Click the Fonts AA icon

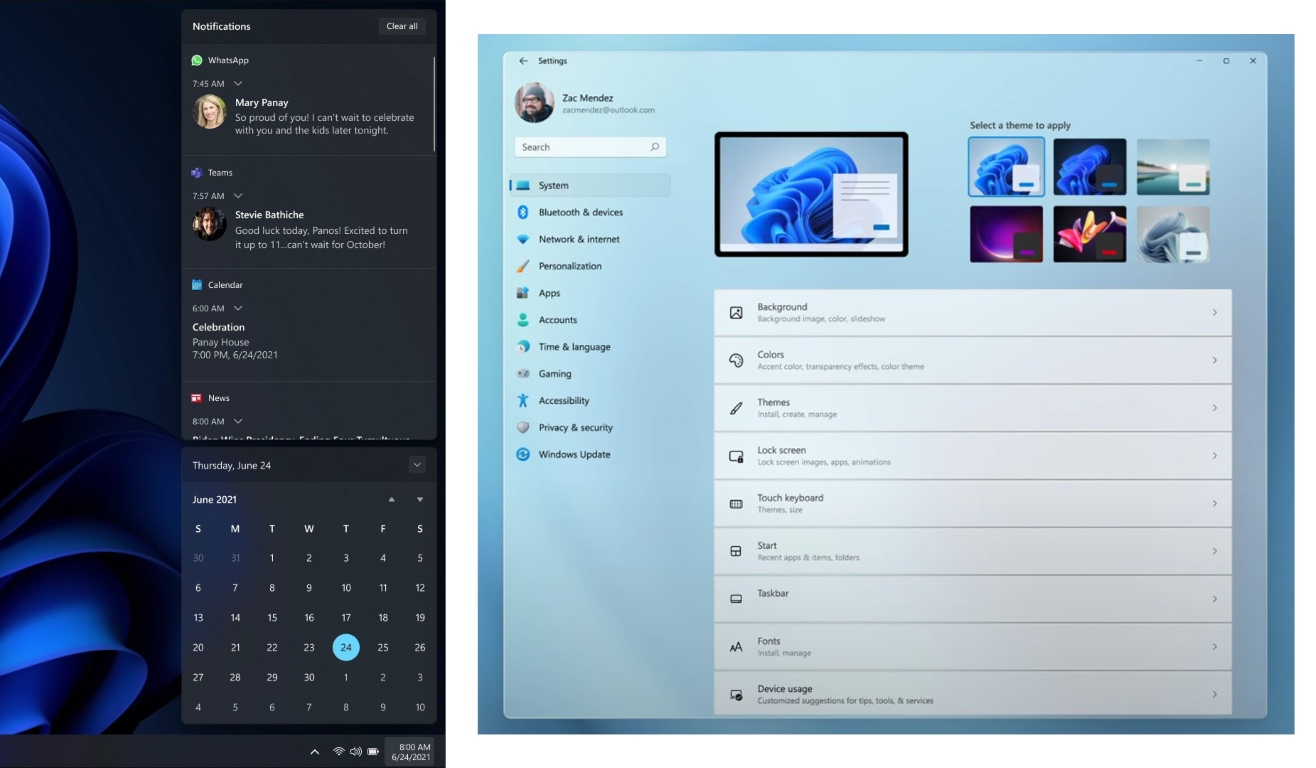(x=736, y=647)
